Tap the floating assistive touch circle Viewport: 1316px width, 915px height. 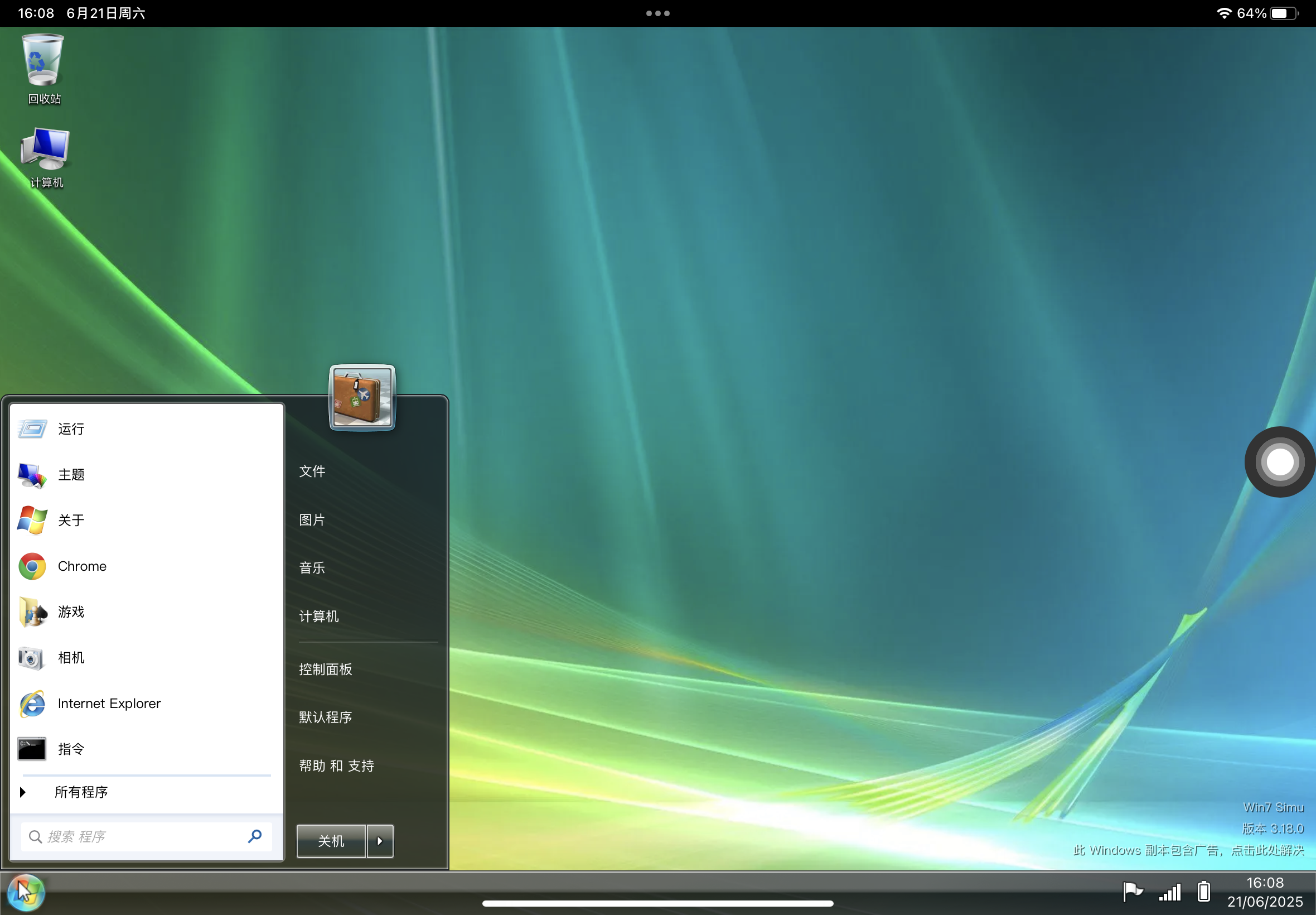(1279, 462)
